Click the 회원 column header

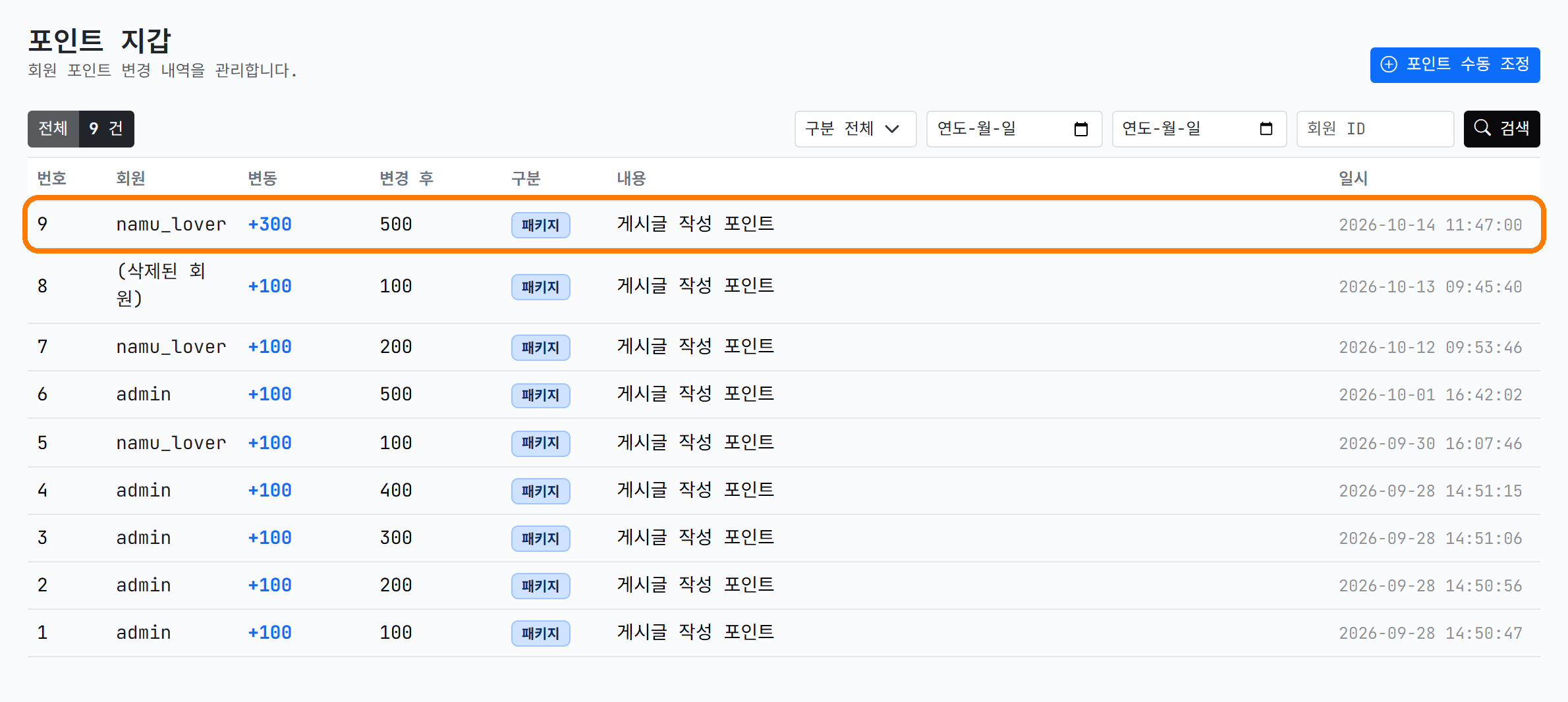(x=130, y=178)
